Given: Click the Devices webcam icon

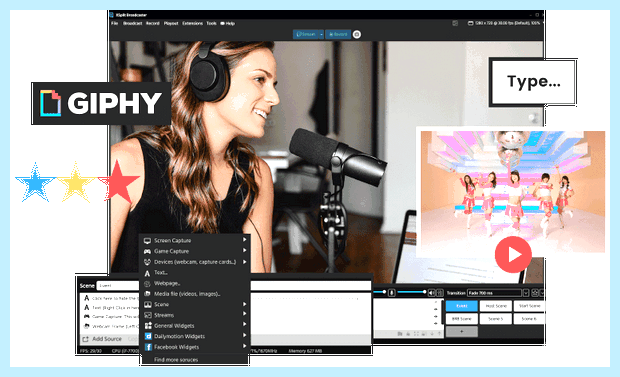Looking at the screenshot, I should click(147, 262).
